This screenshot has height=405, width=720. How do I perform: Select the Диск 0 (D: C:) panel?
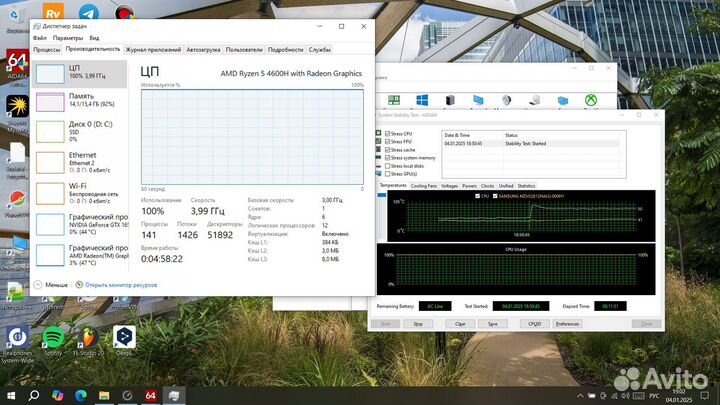pos(80,130)
